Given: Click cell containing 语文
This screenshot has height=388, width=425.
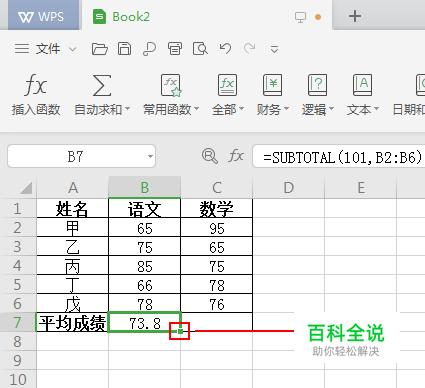Looking at the screenshot, I should point(145,209).
